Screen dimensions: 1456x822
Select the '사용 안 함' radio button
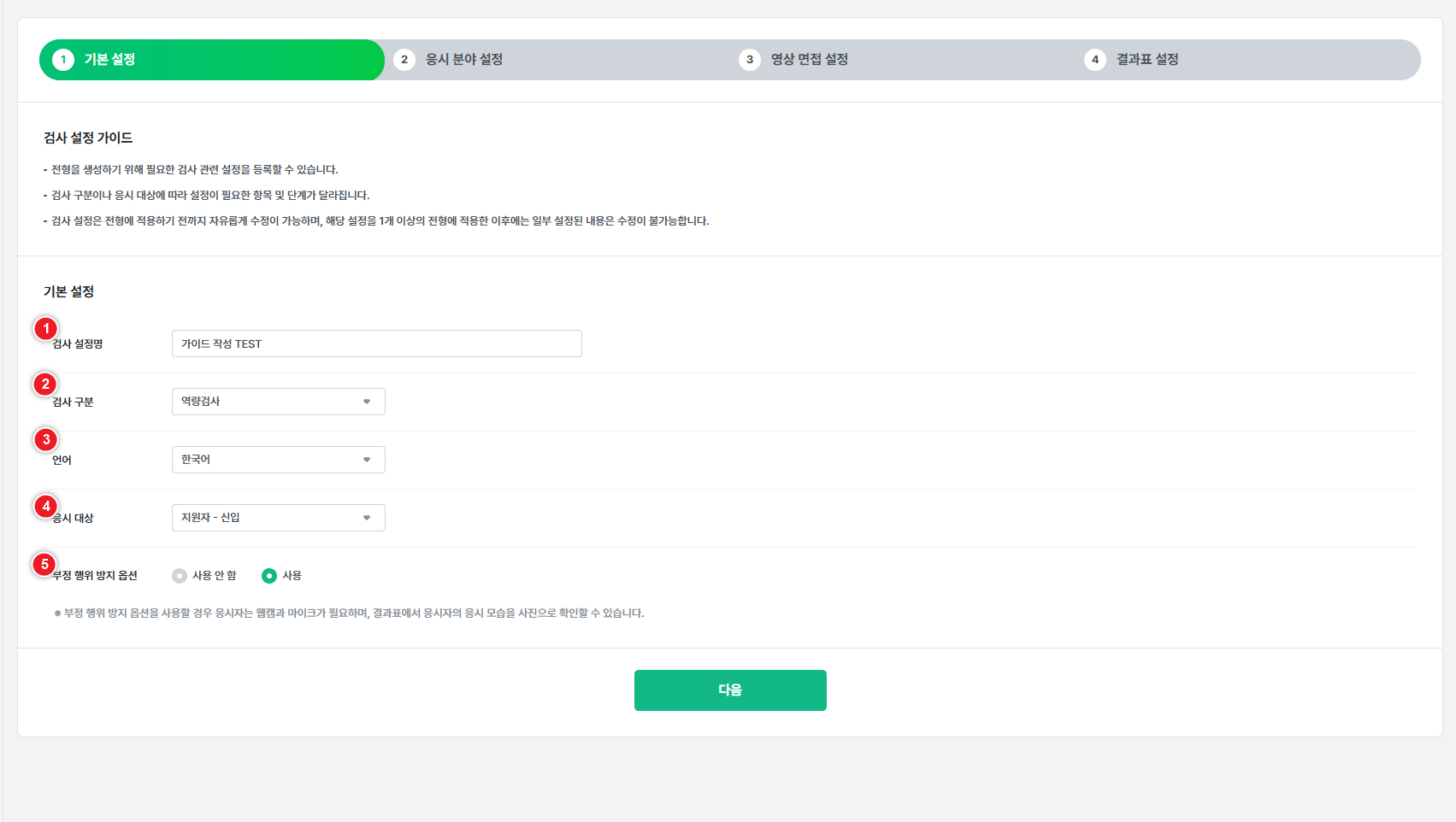[180, 576]
